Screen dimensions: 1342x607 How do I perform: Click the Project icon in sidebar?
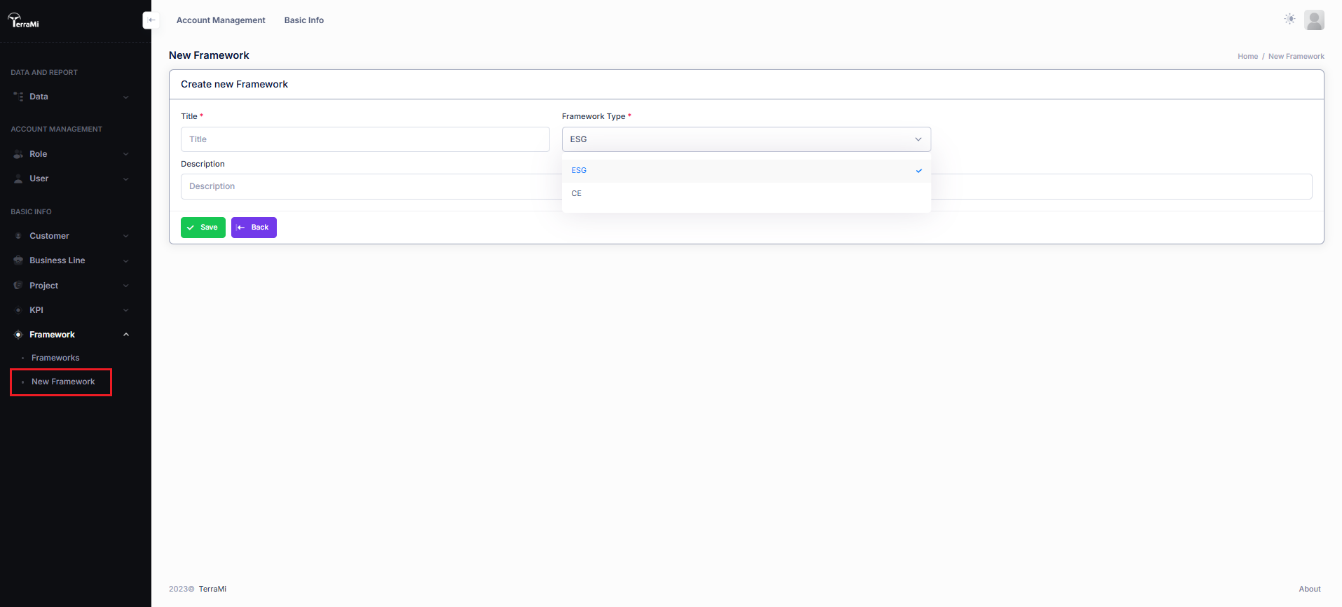coord(18,286)
